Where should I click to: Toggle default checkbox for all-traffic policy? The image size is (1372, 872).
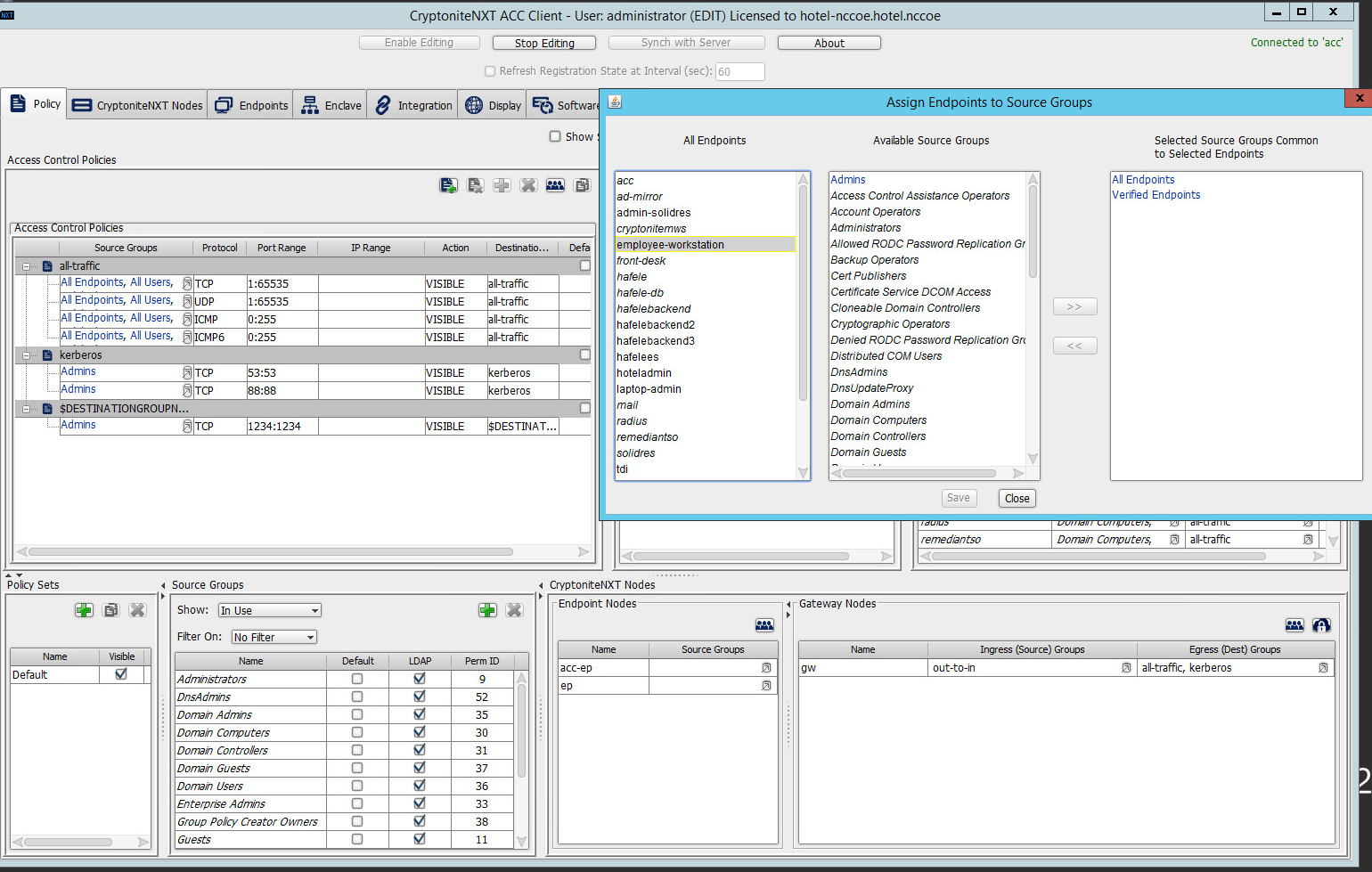[585, 265]
